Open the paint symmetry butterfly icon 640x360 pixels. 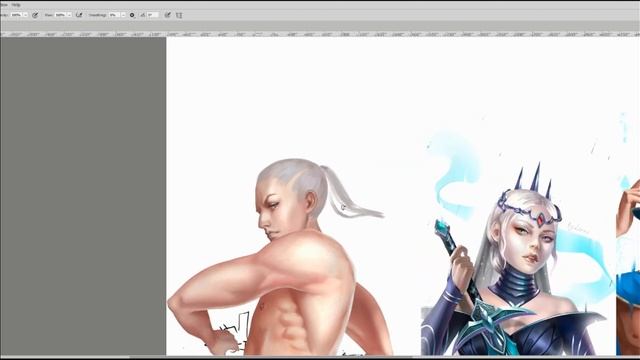pyautogui.click(x=179, y=15)
